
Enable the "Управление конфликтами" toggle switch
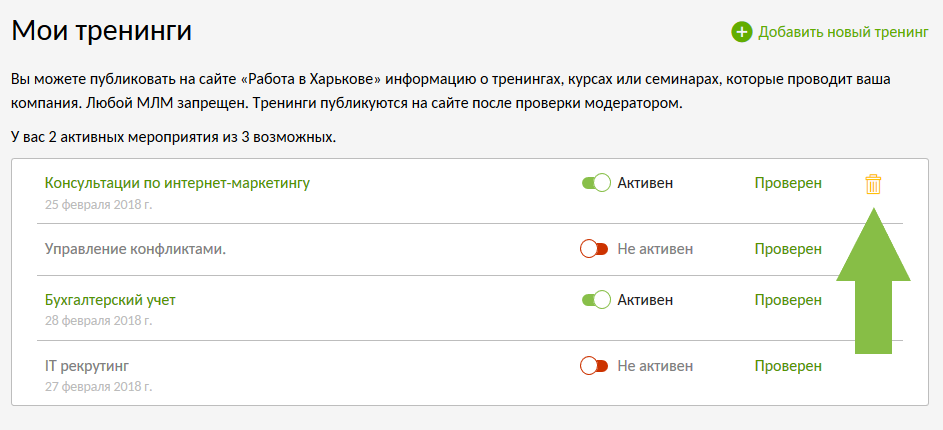pyautogui.click(x=594, y=248)
